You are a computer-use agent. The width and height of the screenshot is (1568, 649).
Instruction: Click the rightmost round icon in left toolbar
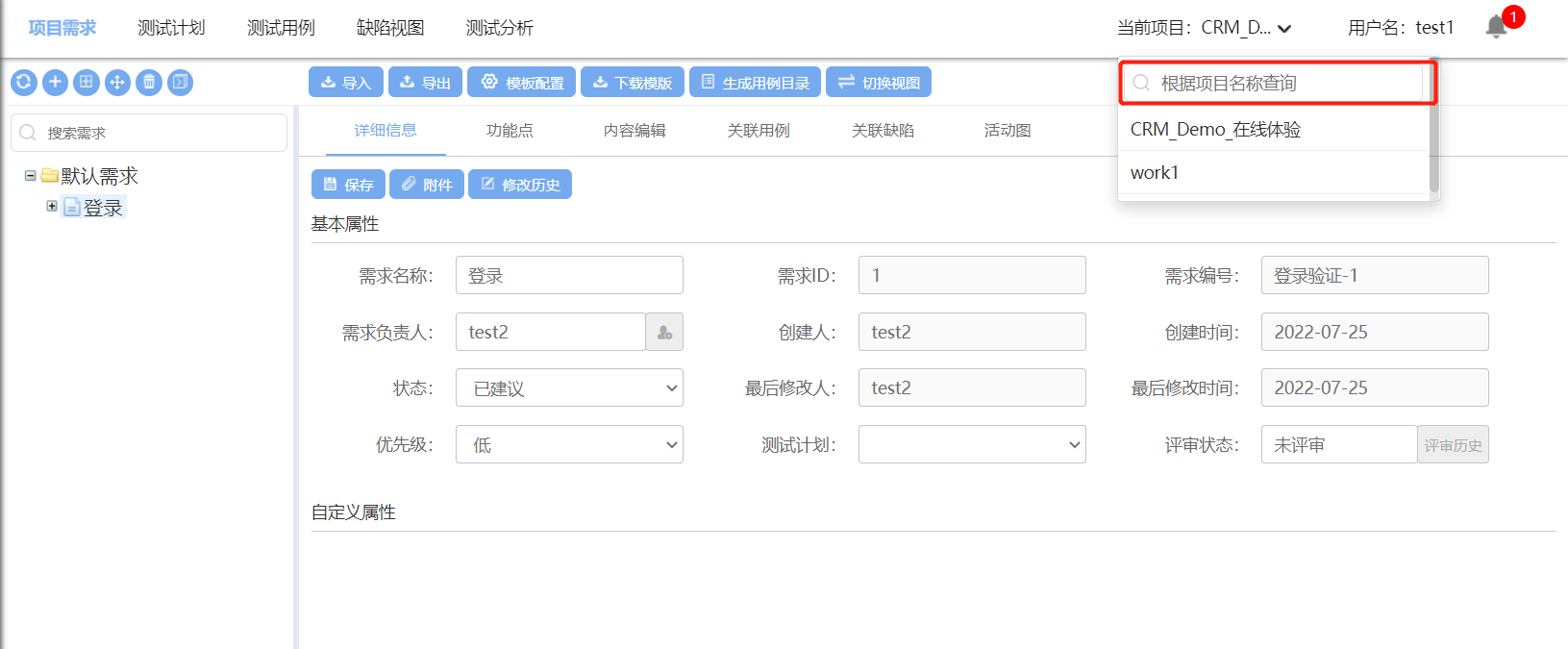[180, 83]
